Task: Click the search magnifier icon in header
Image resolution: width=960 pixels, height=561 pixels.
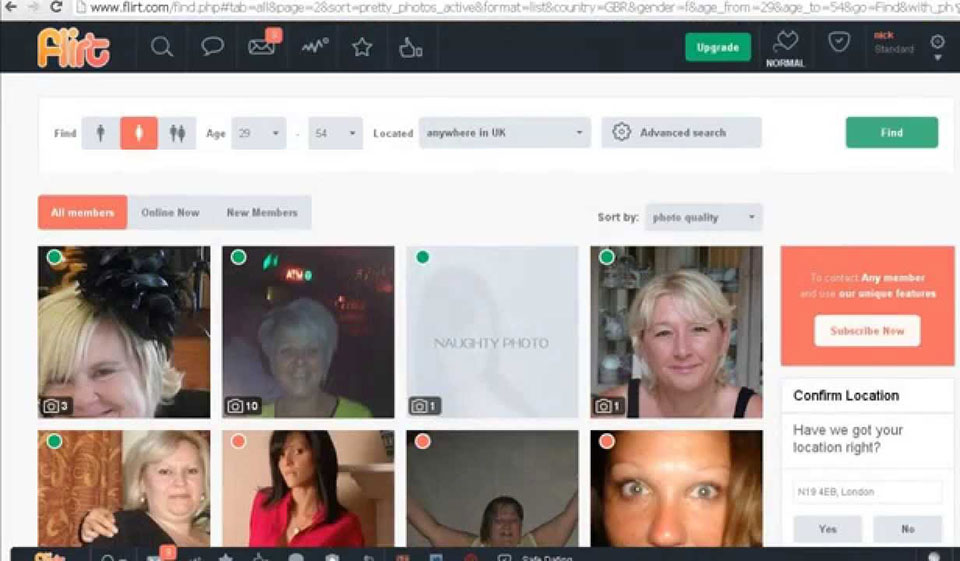Action: pos(162,47)
